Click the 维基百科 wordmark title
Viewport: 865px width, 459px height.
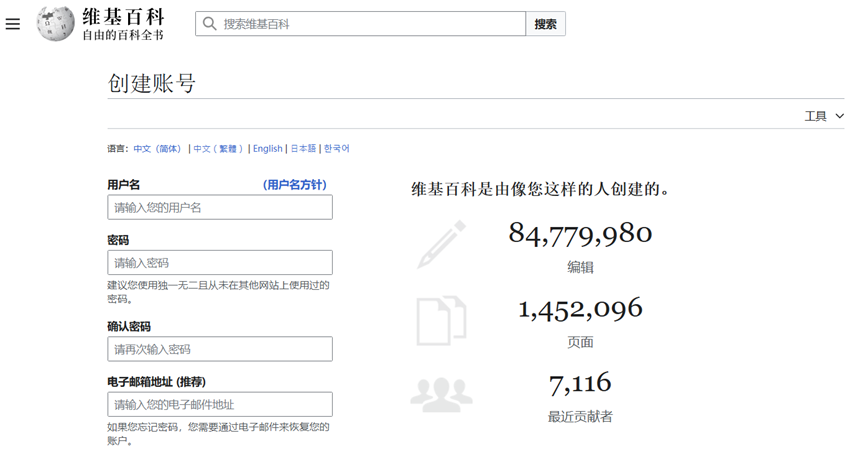(x=124, y=17)
